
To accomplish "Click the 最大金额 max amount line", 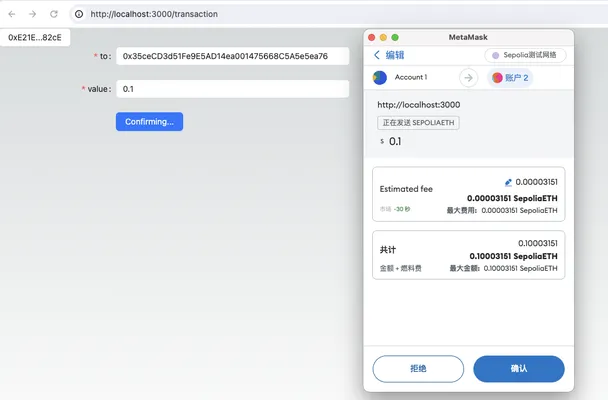I will (503, 268).
